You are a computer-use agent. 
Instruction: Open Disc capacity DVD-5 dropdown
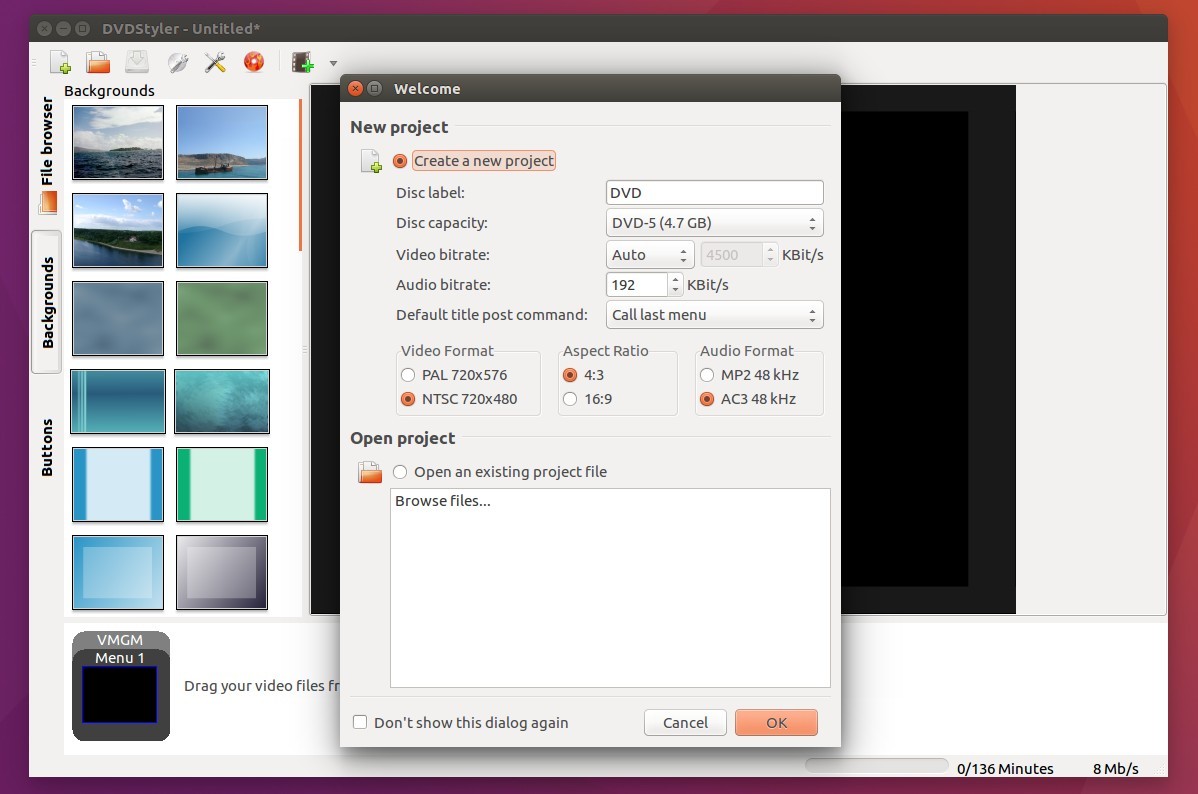[714, 223]
